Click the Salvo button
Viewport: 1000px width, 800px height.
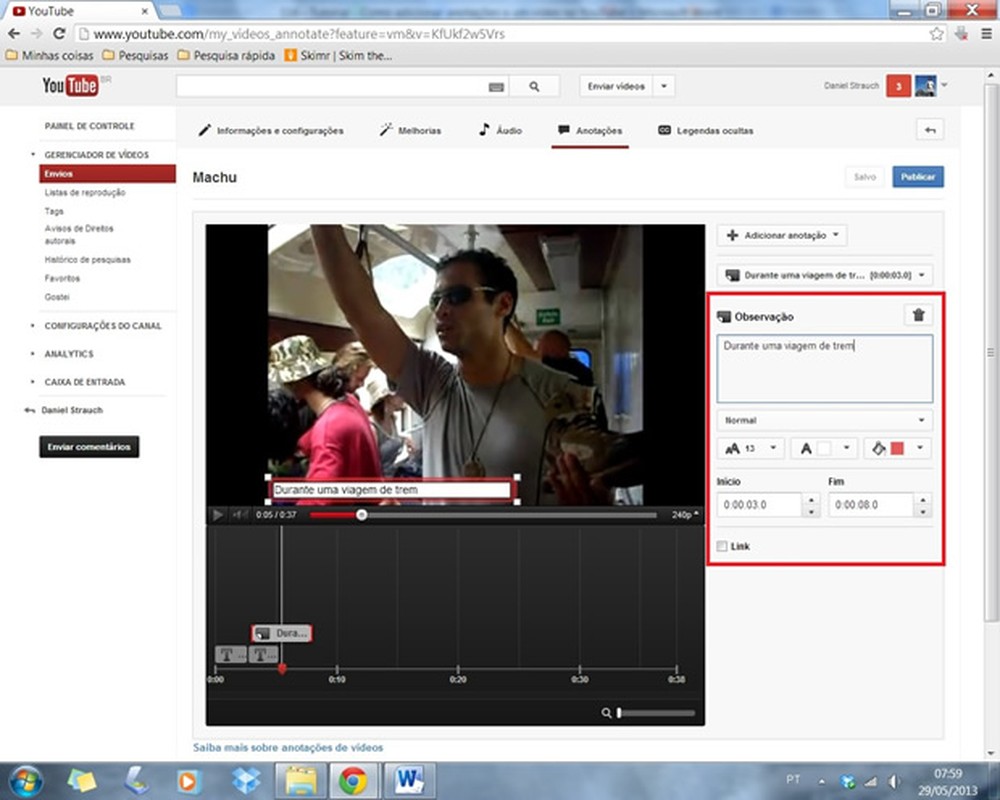(x=865, y=177)
